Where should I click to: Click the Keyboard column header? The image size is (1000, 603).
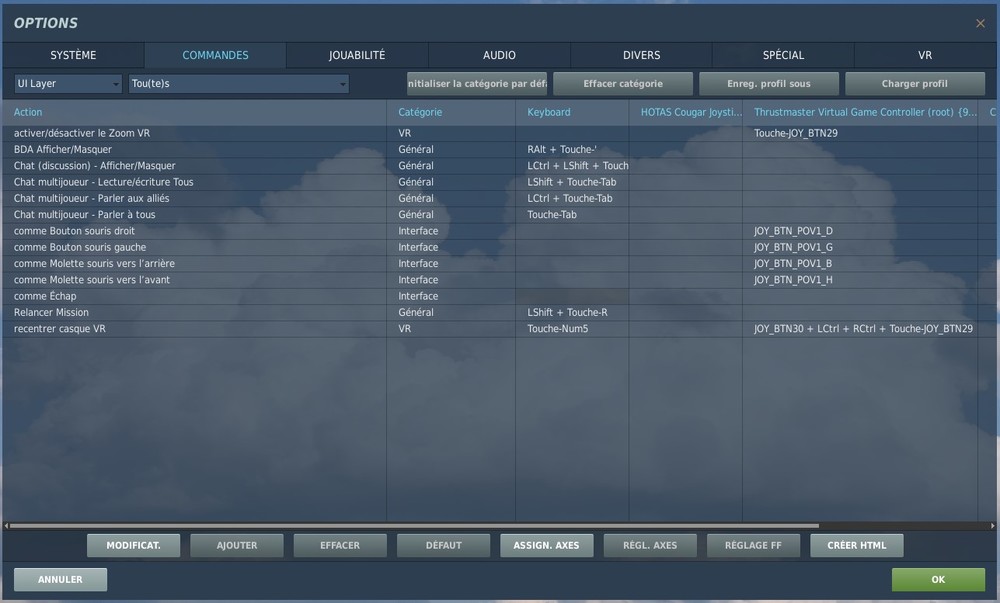pyautogui.click(x=572, y=112)
